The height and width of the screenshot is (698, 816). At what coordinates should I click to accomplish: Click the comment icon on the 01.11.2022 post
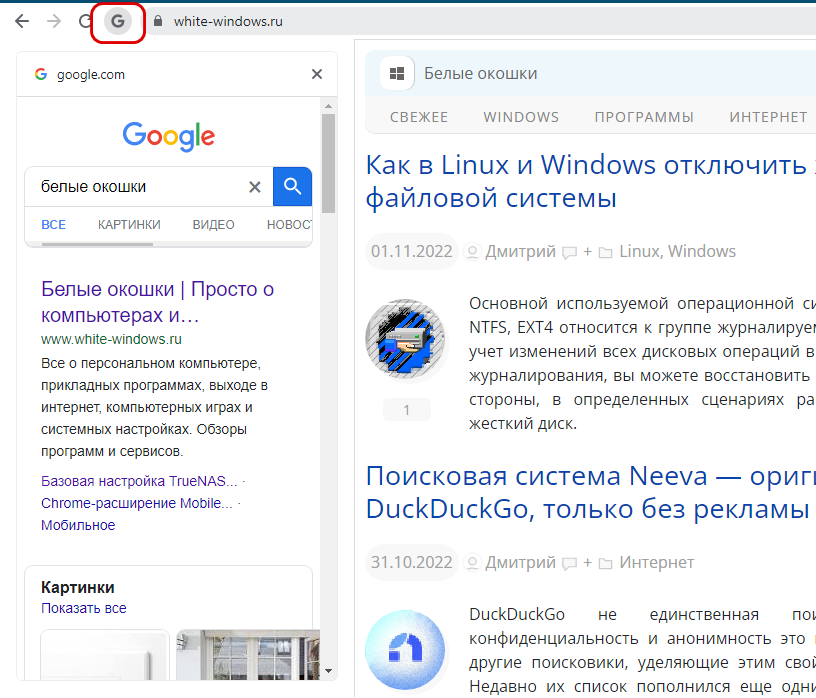[570, 252]
